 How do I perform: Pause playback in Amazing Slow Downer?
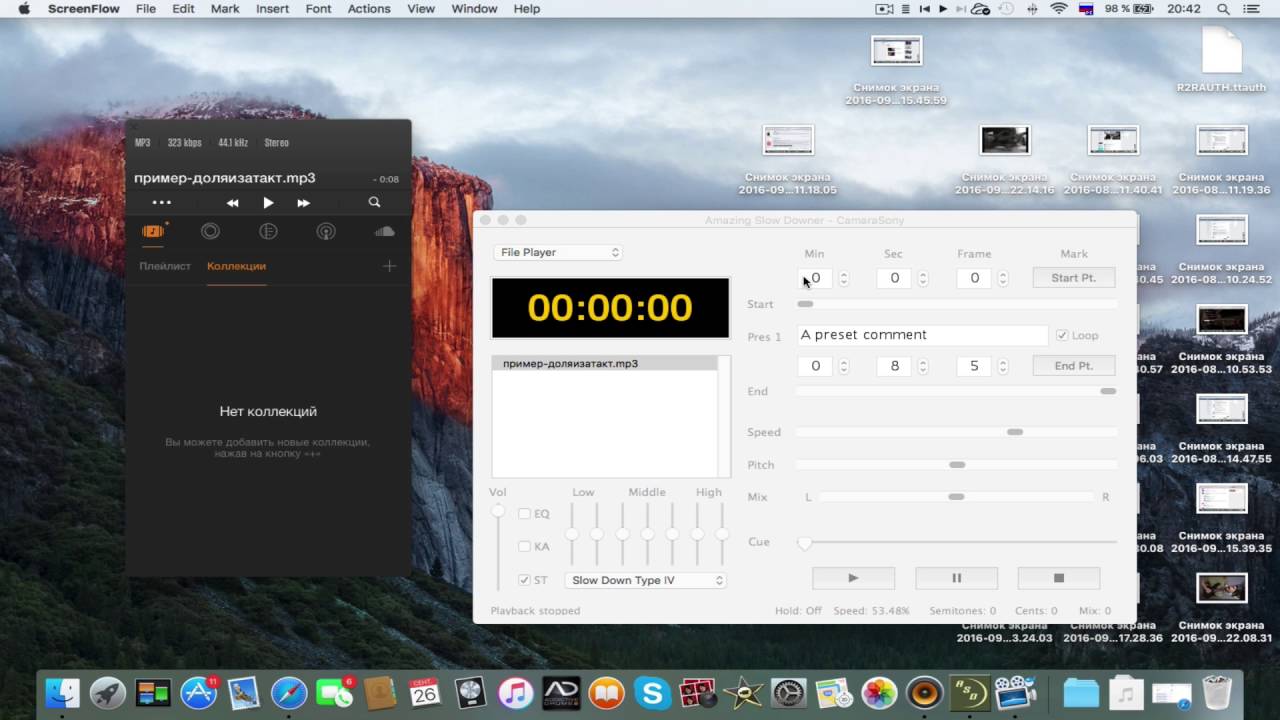[956, 578]
